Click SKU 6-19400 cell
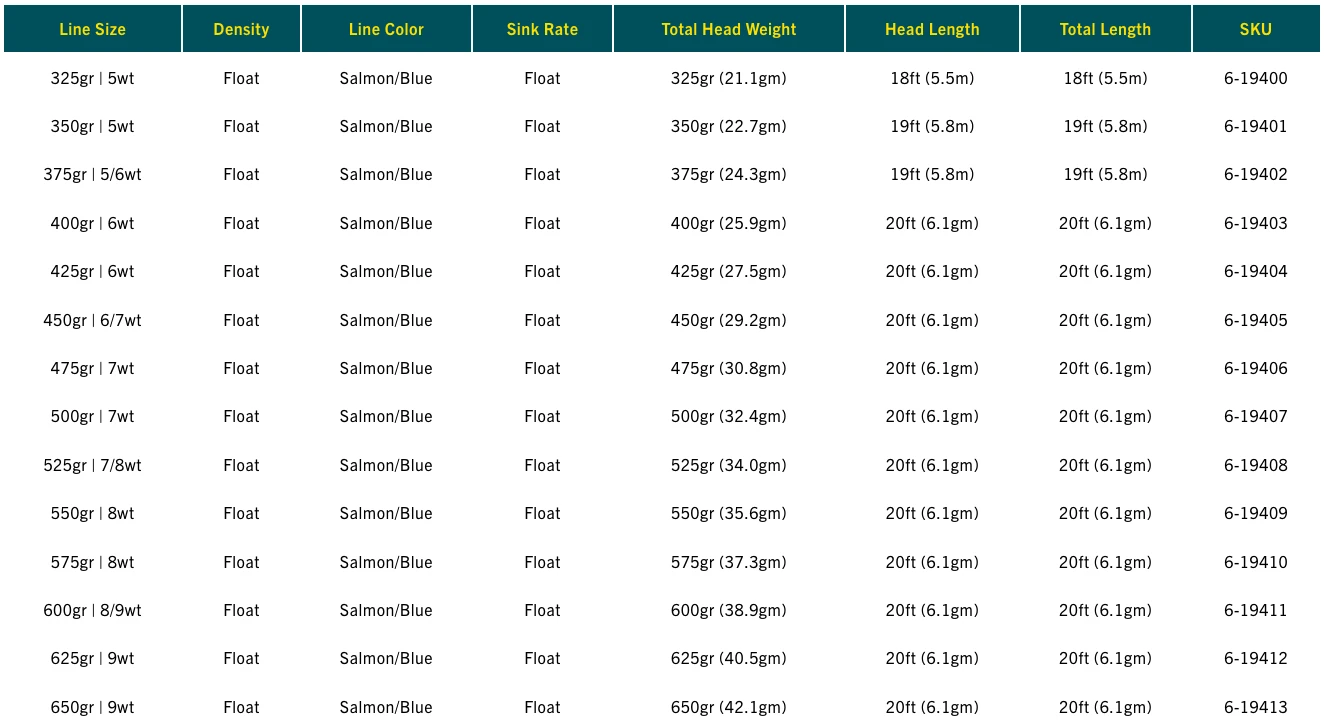Viewport: 1324px width, 727px height. coord(1255,78)
